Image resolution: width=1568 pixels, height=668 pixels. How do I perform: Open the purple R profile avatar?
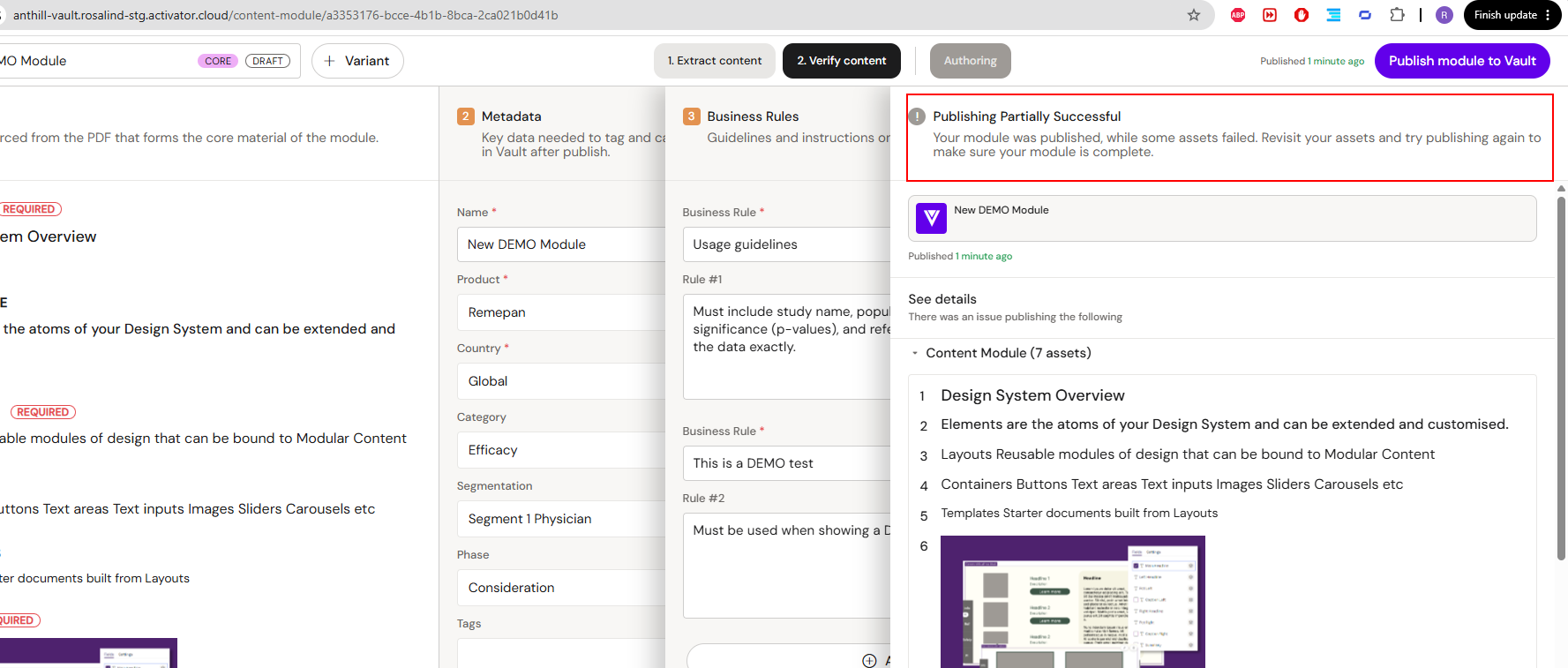click(1444, 15)
